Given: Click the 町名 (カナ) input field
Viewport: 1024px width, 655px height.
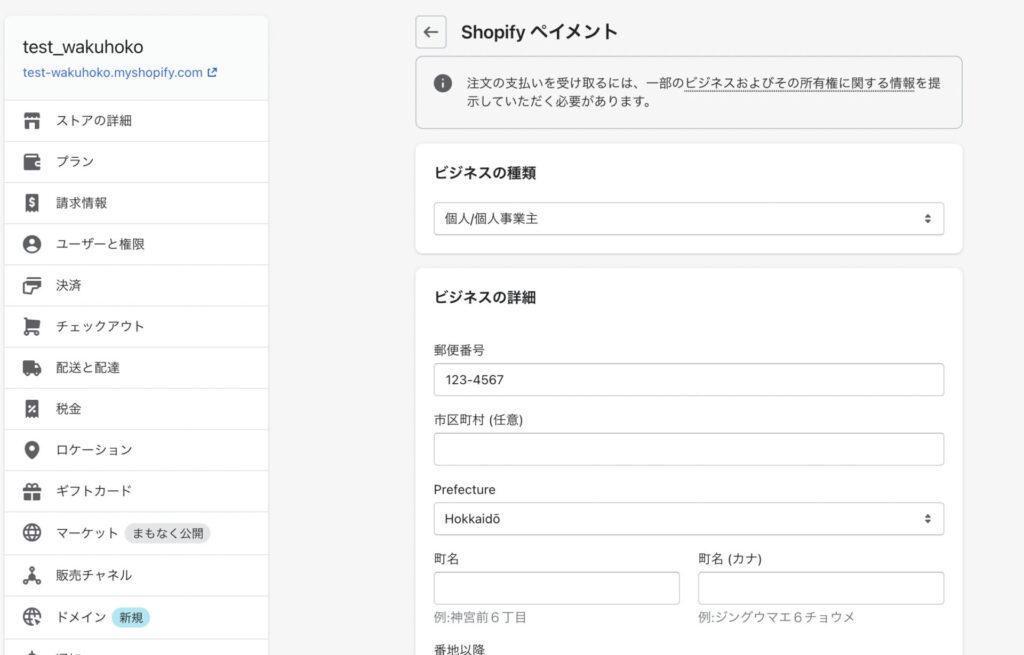Looking at the screenshot, I should 821,588.
